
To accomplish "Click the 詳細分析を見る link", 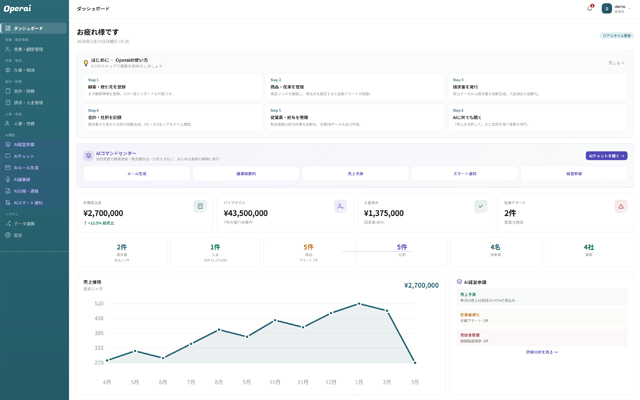I will tap(541, 352).
